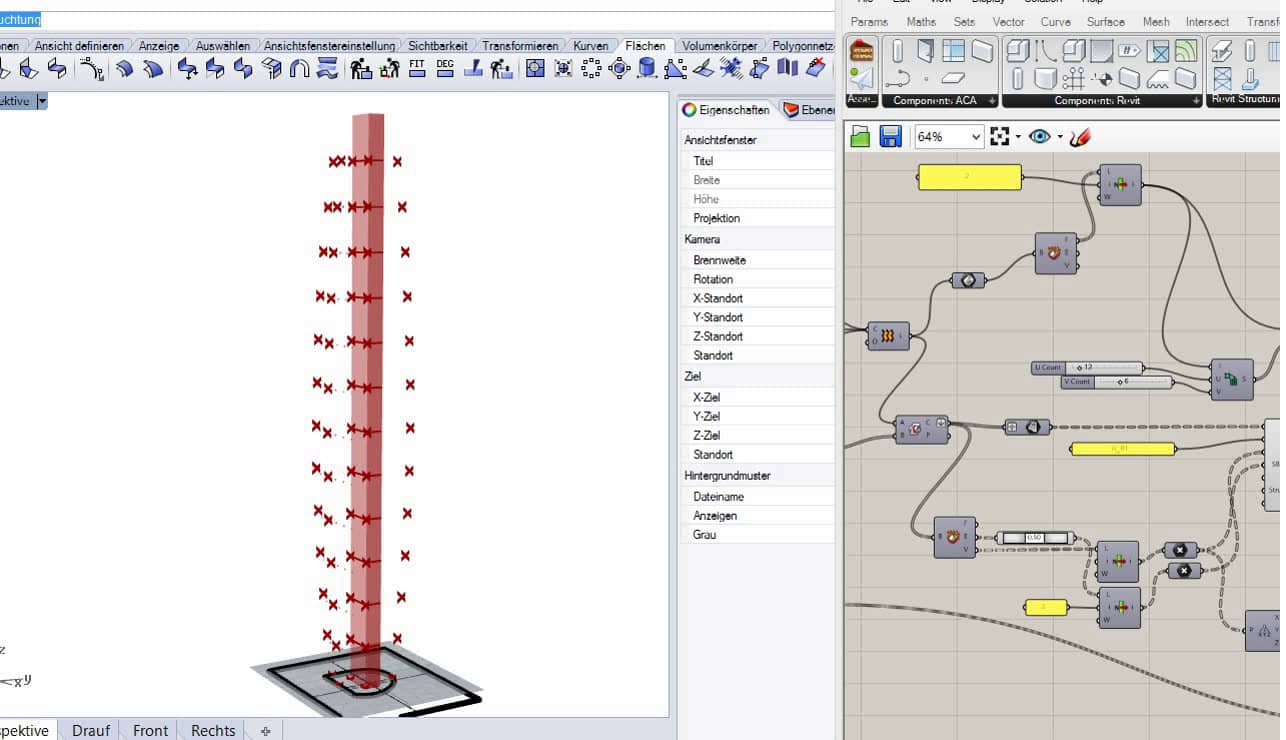Screen dimensions: 1286x740
Task: Open the Auswählen toolbar tab
Action: tap(222, 45)
